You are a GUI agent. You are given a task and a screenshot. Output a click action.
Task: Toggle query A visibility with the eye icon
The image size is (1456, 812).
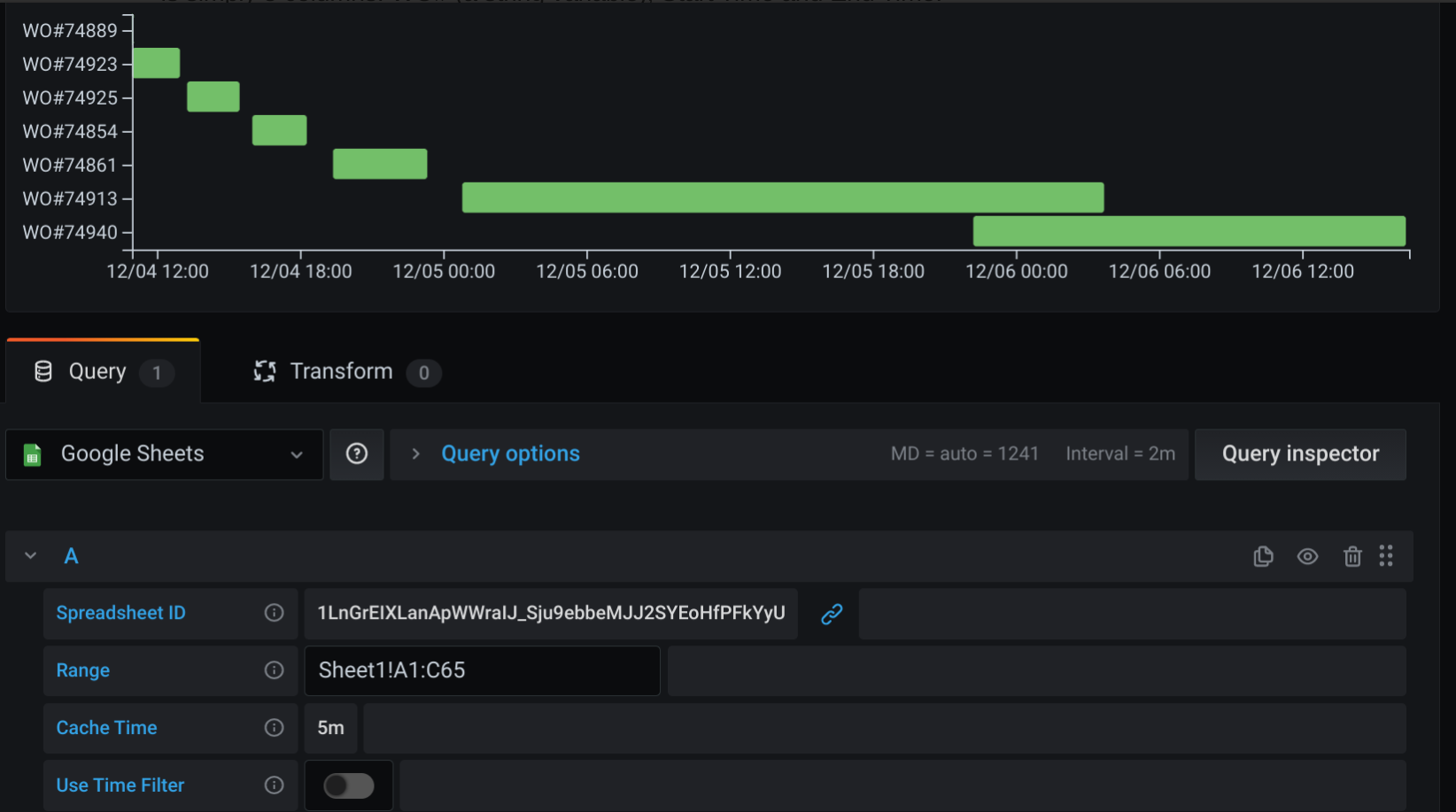[x=1308, y=556]
